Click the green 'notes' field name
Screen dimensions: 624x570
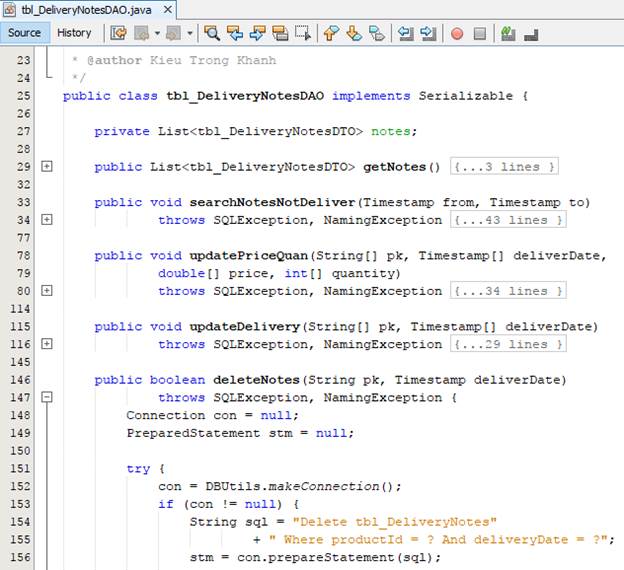click(x=391, y=131)
